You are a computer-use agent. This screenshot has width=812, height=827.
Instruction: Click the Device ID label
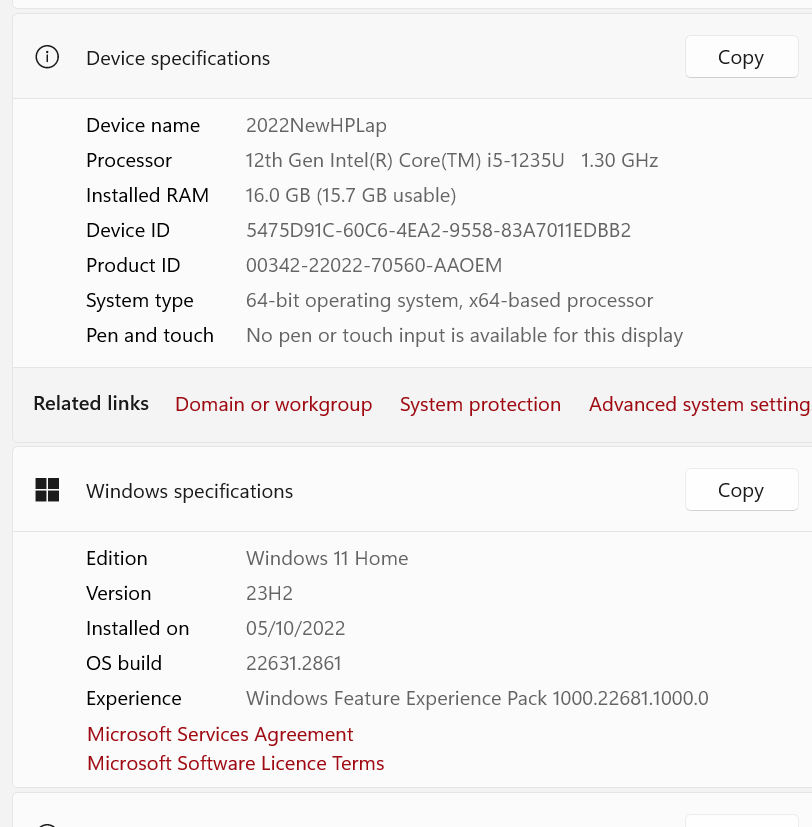coord(128,230)
